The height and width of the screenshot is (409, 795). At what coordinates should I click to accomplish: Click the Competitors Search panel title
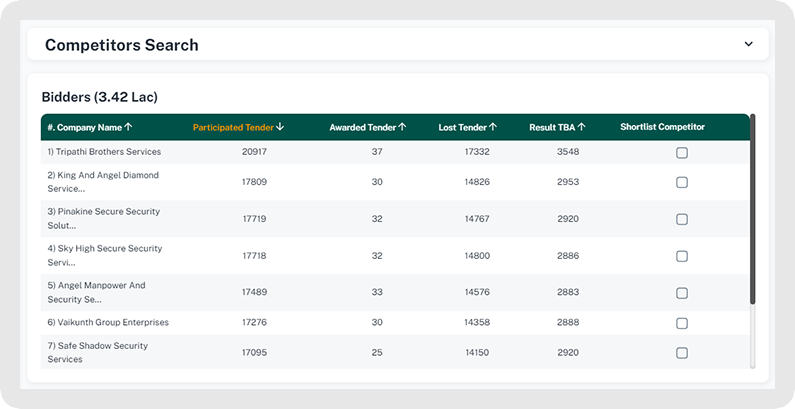(122, 45)
